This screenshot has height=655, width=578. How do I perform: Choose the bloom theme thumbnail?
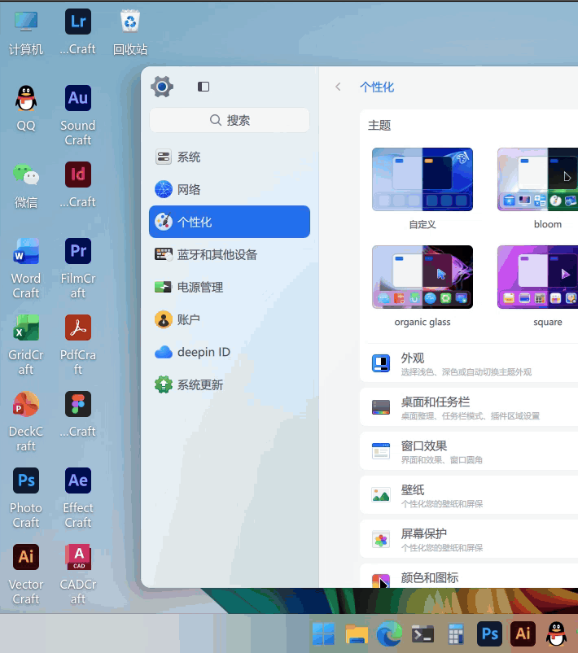pos(537,179)
